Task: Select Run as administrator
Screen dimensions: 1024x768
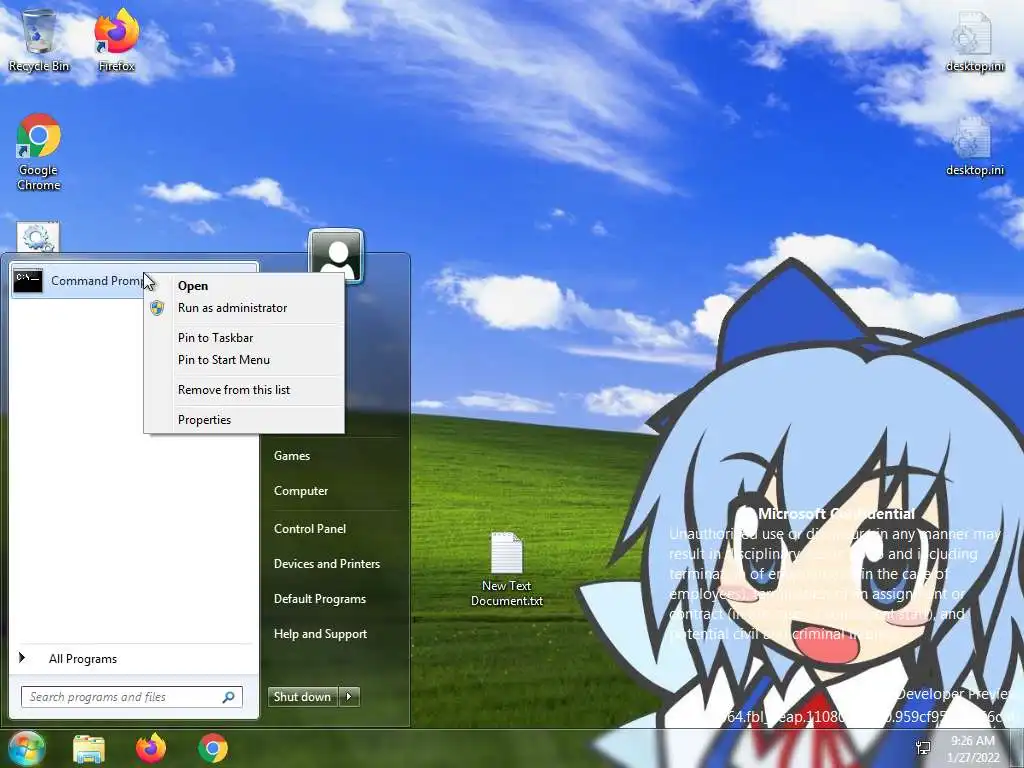Action: coord(244,308)
